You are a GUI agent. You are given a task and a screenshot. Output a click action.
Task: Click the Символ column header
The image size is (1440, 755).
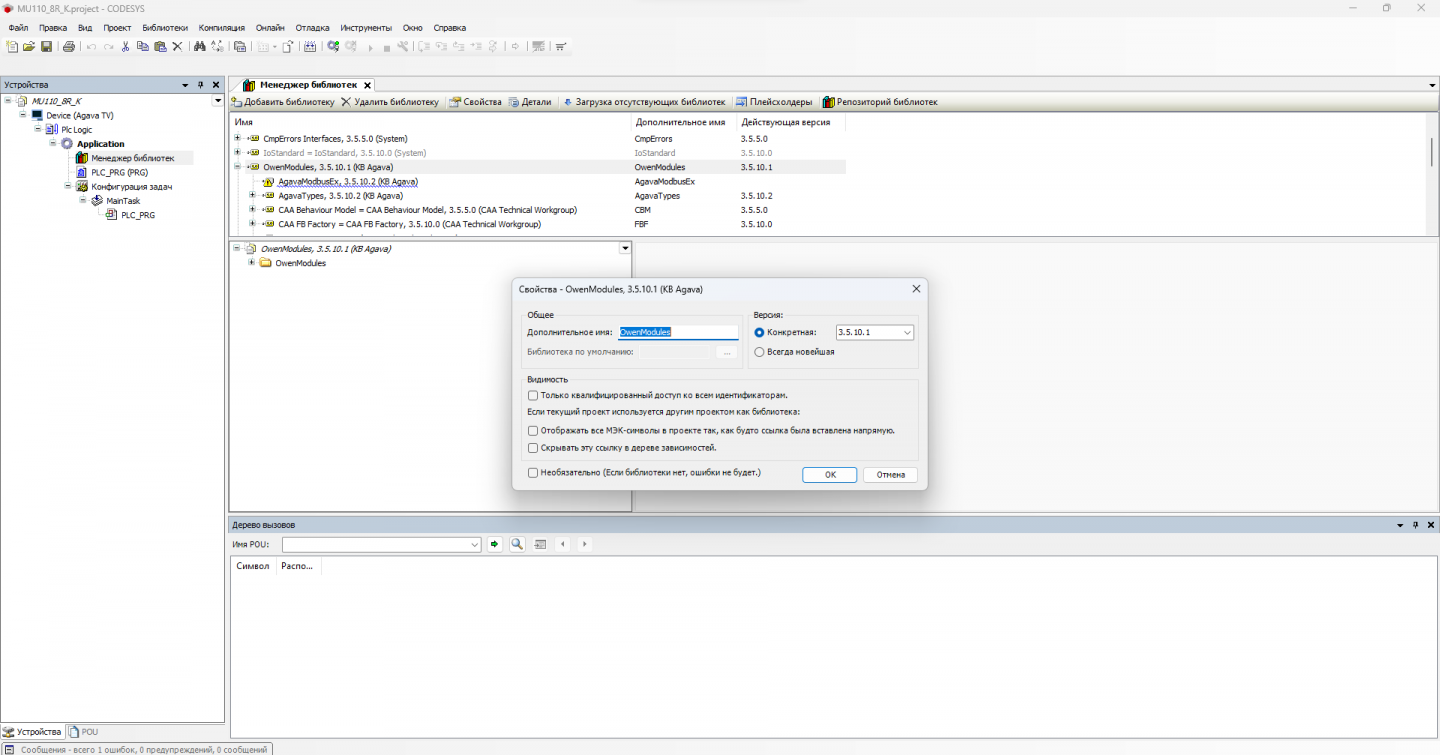coord(253,566)
